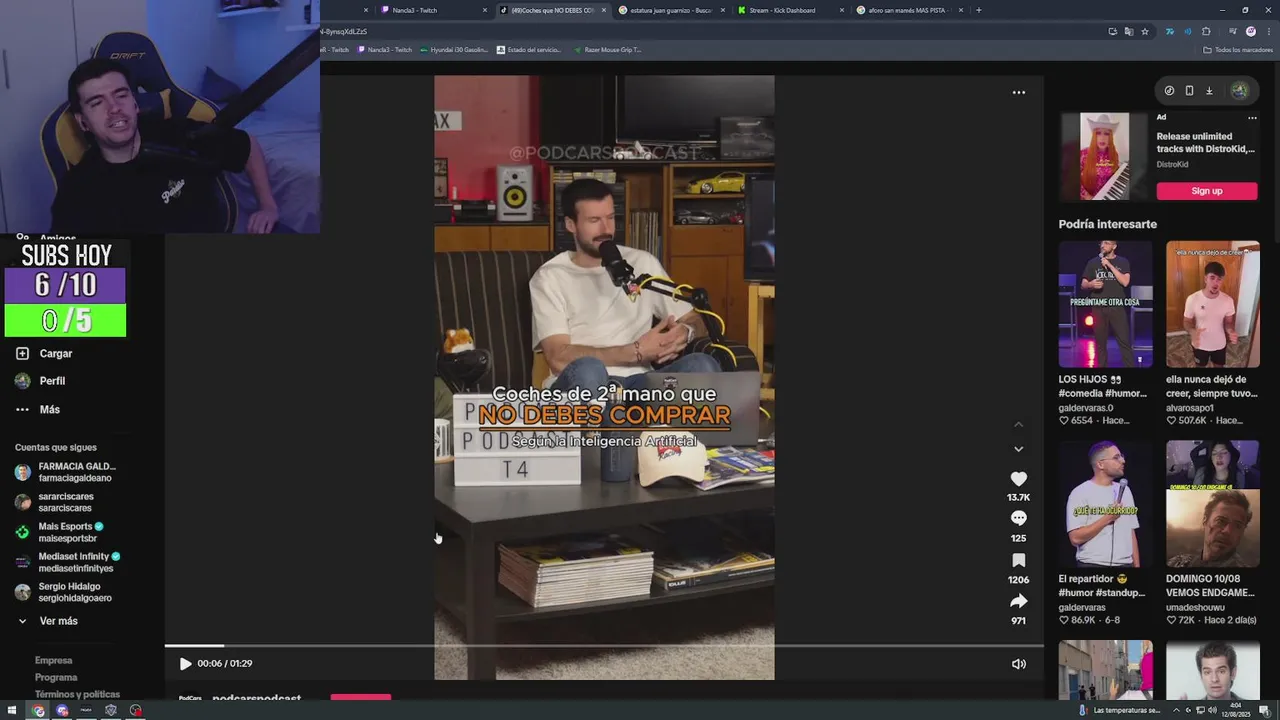Go to the next video with down chevron
Viewport: 1280px width, 720px height.
coord(1018,449)
